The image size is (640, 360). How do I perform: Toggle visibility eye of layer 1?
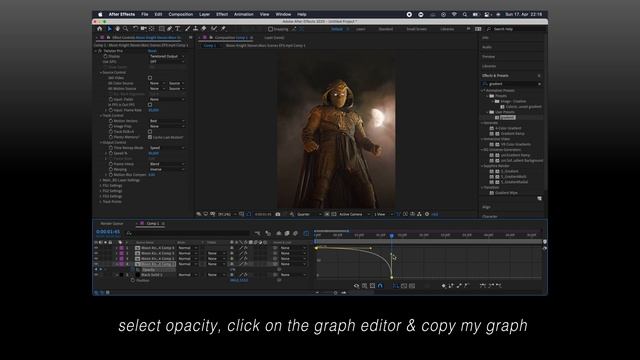click(x=96, y=248)
